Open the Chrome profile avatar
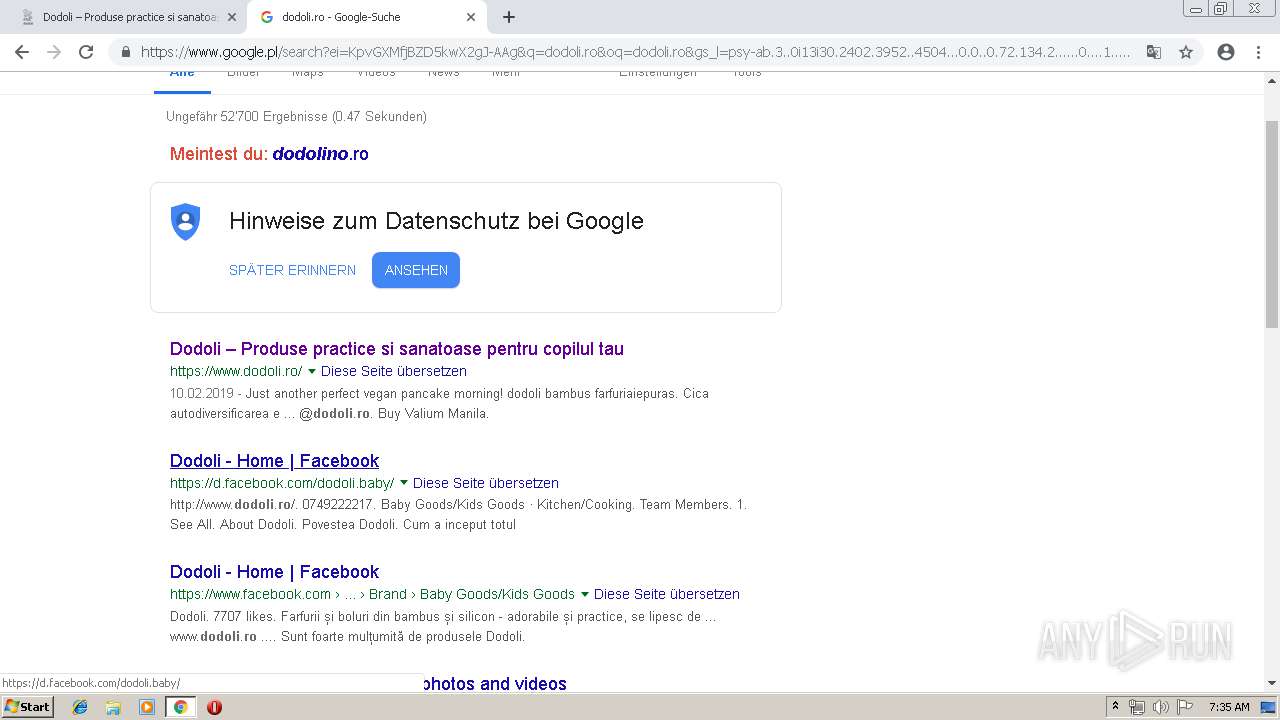Viewport: 1280px width, 720px height. [1226, 52]
